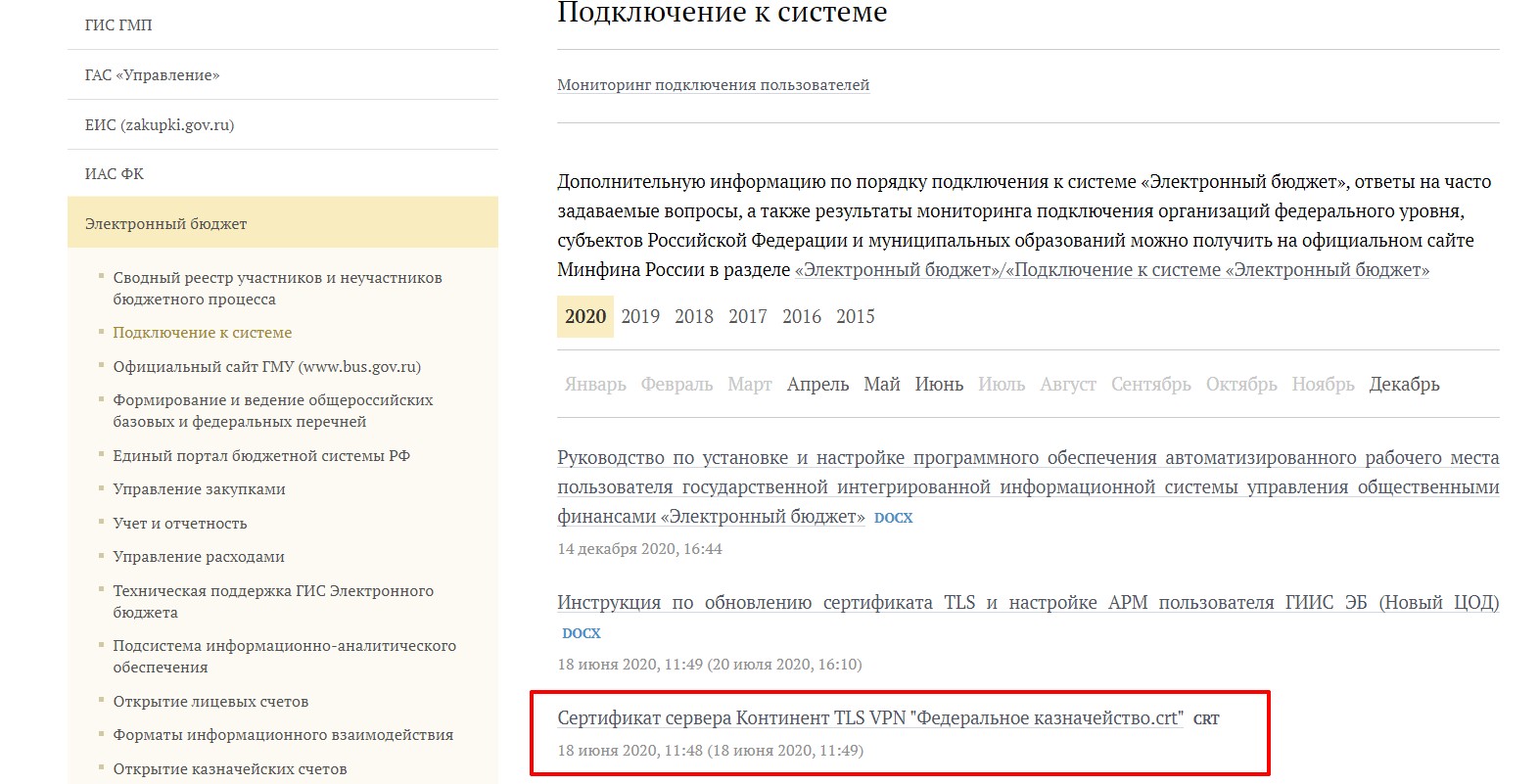The image size is (1539, 784).
Task: Open Техническая поддержка ГИС Электронного бюджета
Action: tap(273, 601)
